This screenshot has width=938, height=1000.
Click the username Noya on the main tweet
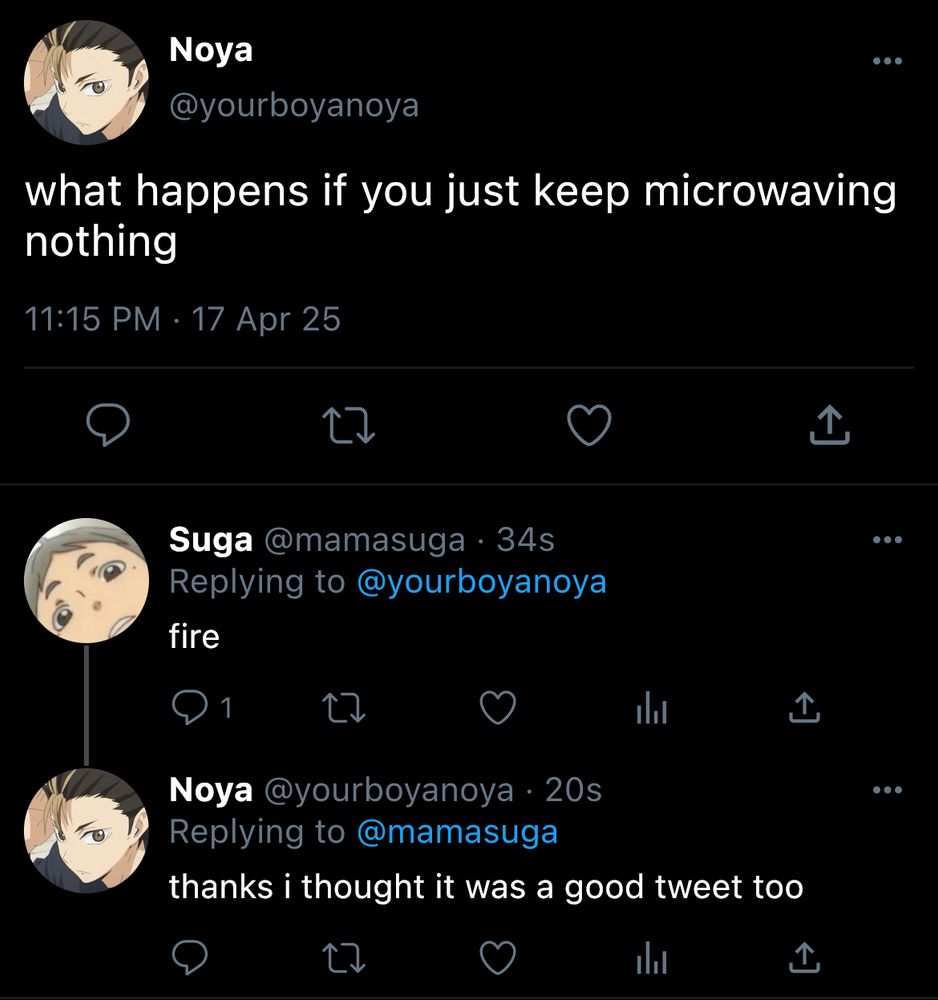pyautogui.click(x=210, y=50)
